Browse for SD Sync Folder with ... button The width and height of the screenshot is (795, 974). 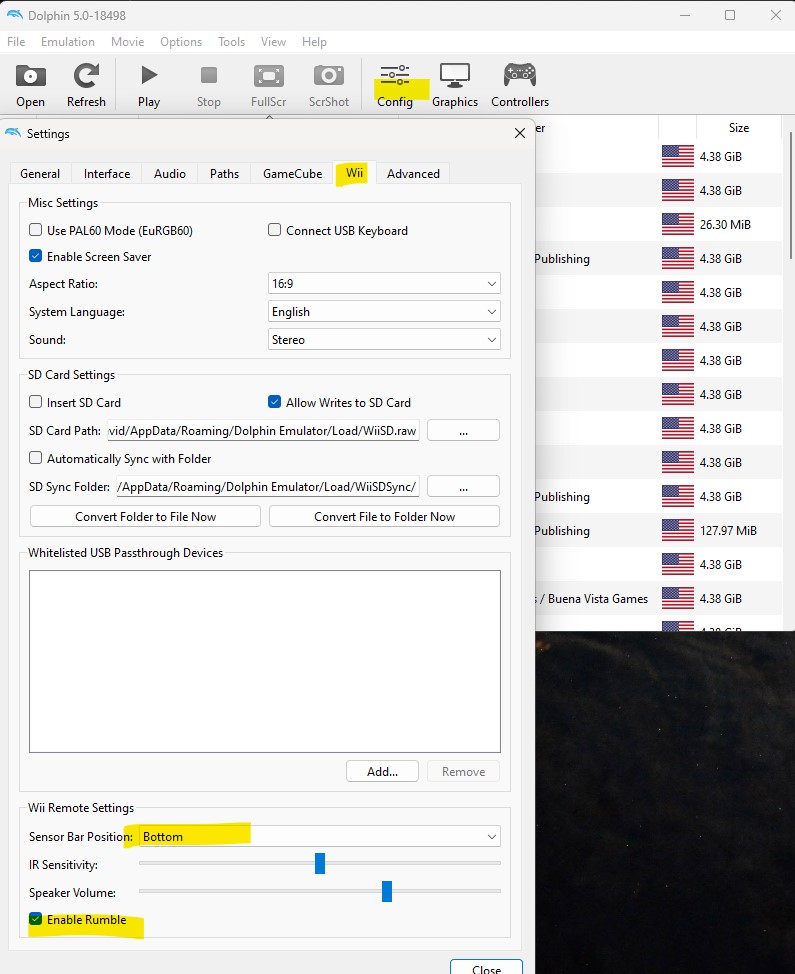pyautogui.click(x=463, y=486)
